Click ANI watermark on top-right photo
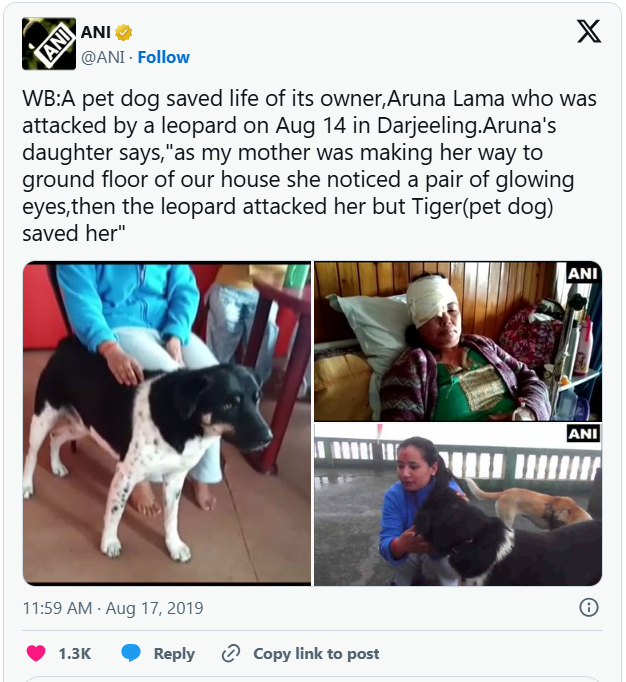Viewport: 626px width, 682px height. click(x=583, y=273)
